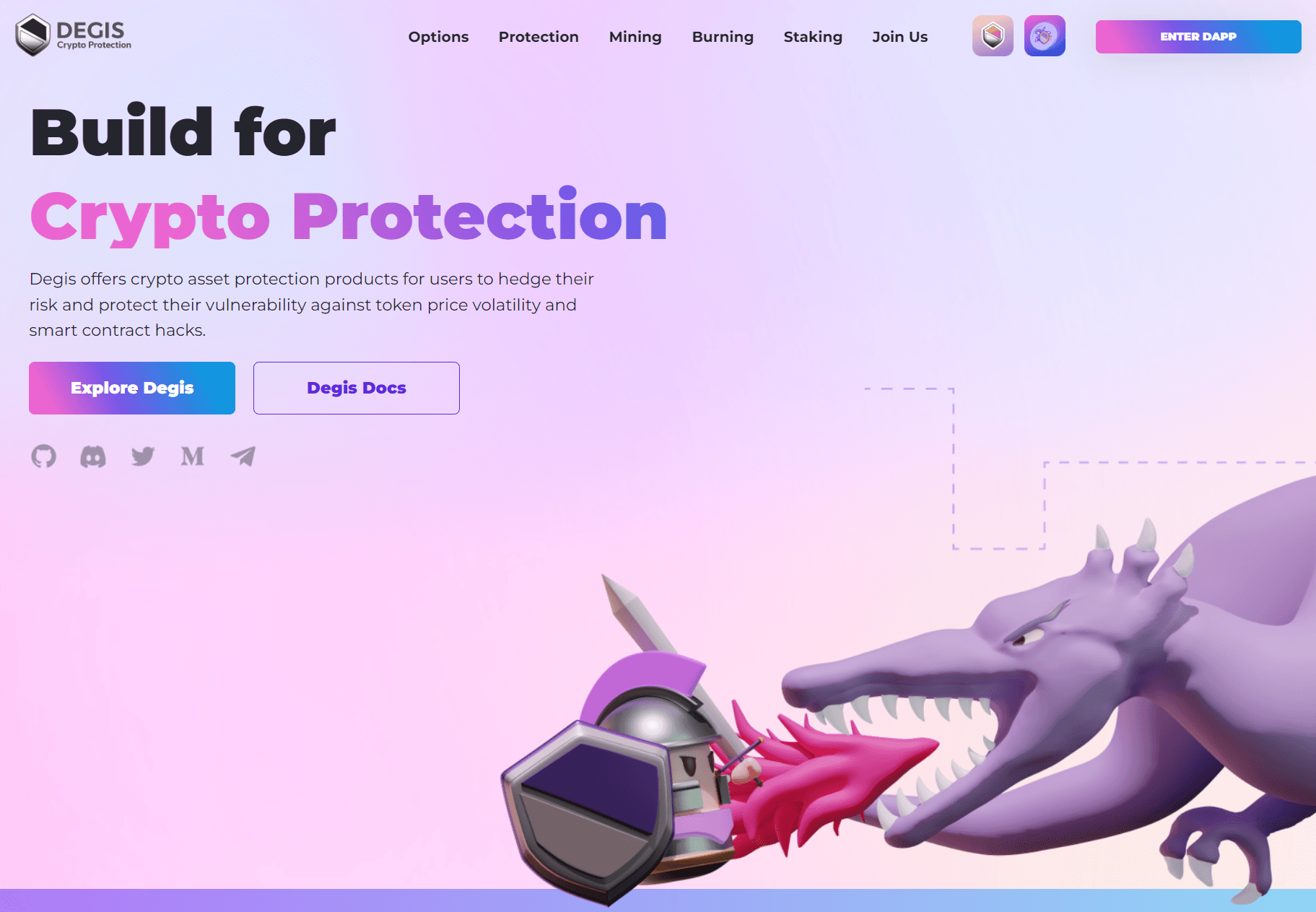Click the purple knight coin icon in navbar
Viewport: 1316px width, 912px height.
(x=1045, y=36)
